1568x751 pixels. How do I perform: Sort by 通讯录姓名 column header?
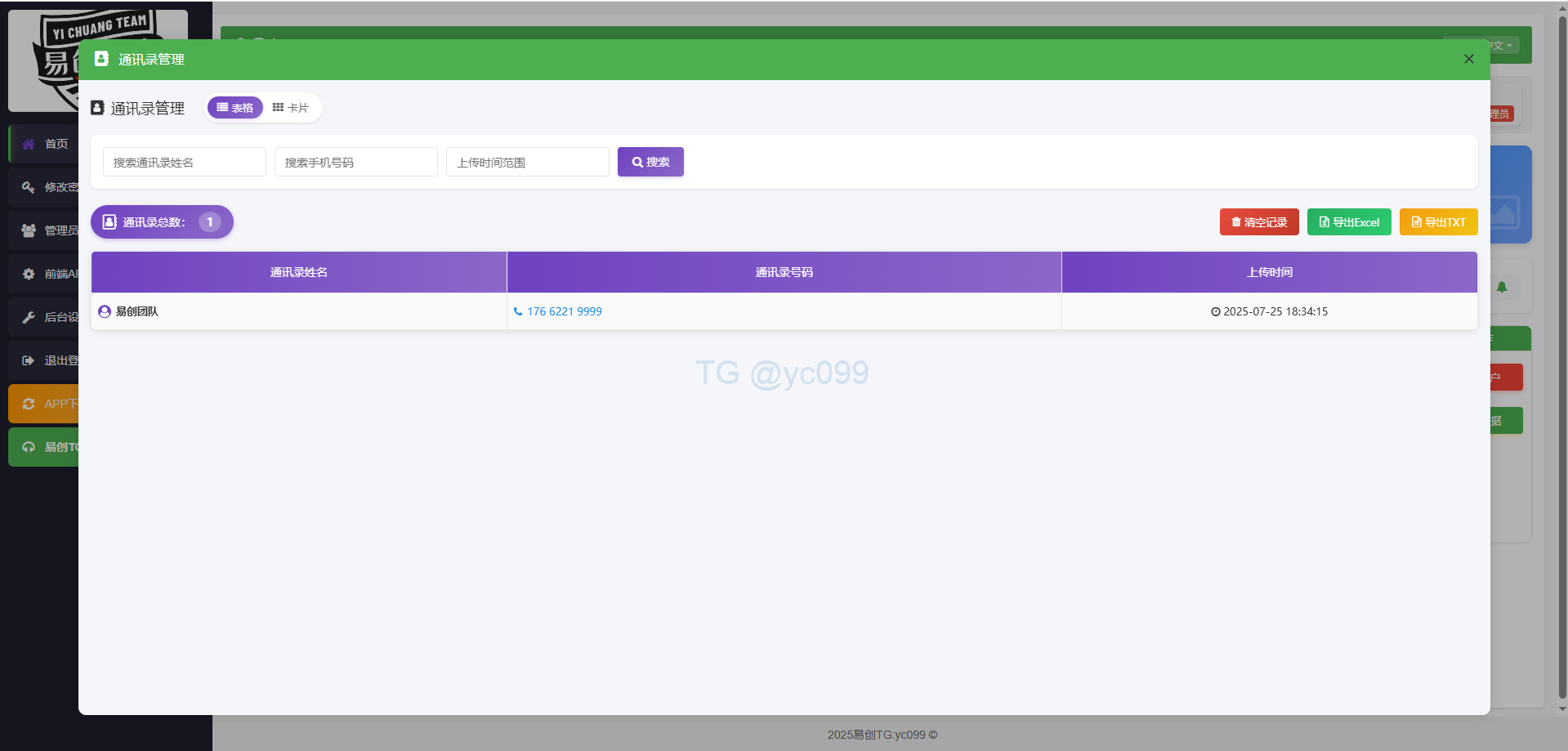click(298, 272)
